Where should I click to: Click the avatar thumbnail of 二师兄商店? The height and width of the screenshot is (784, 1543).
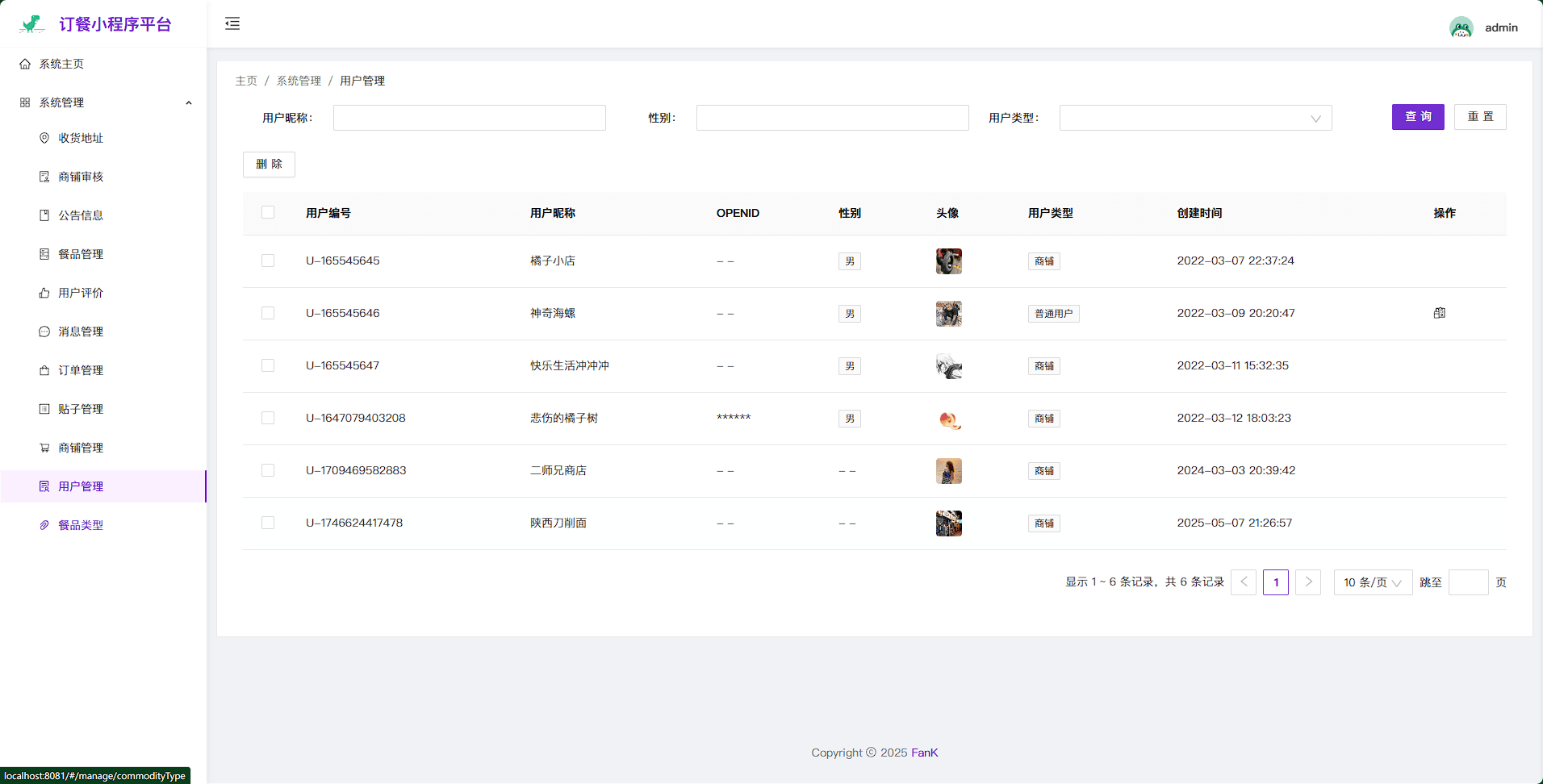click(948, 471)
